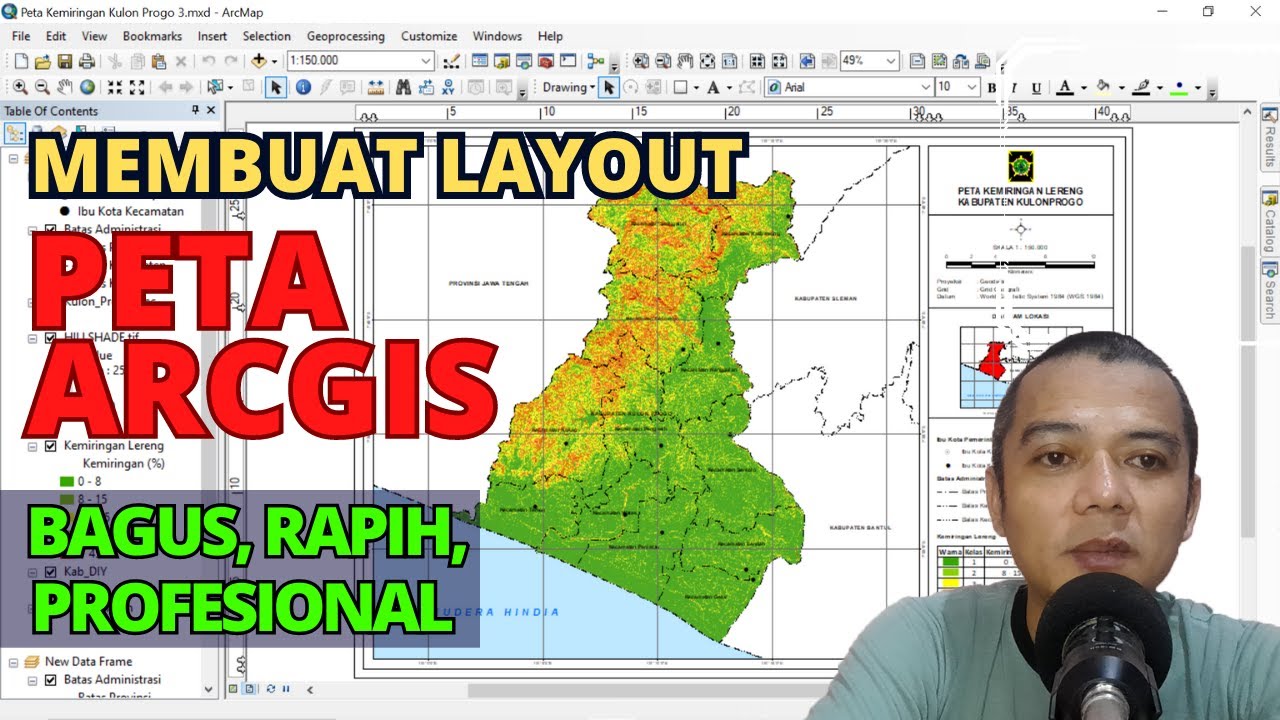Save the map document
Screen dimensions: 1280x720
coord(65,61)
